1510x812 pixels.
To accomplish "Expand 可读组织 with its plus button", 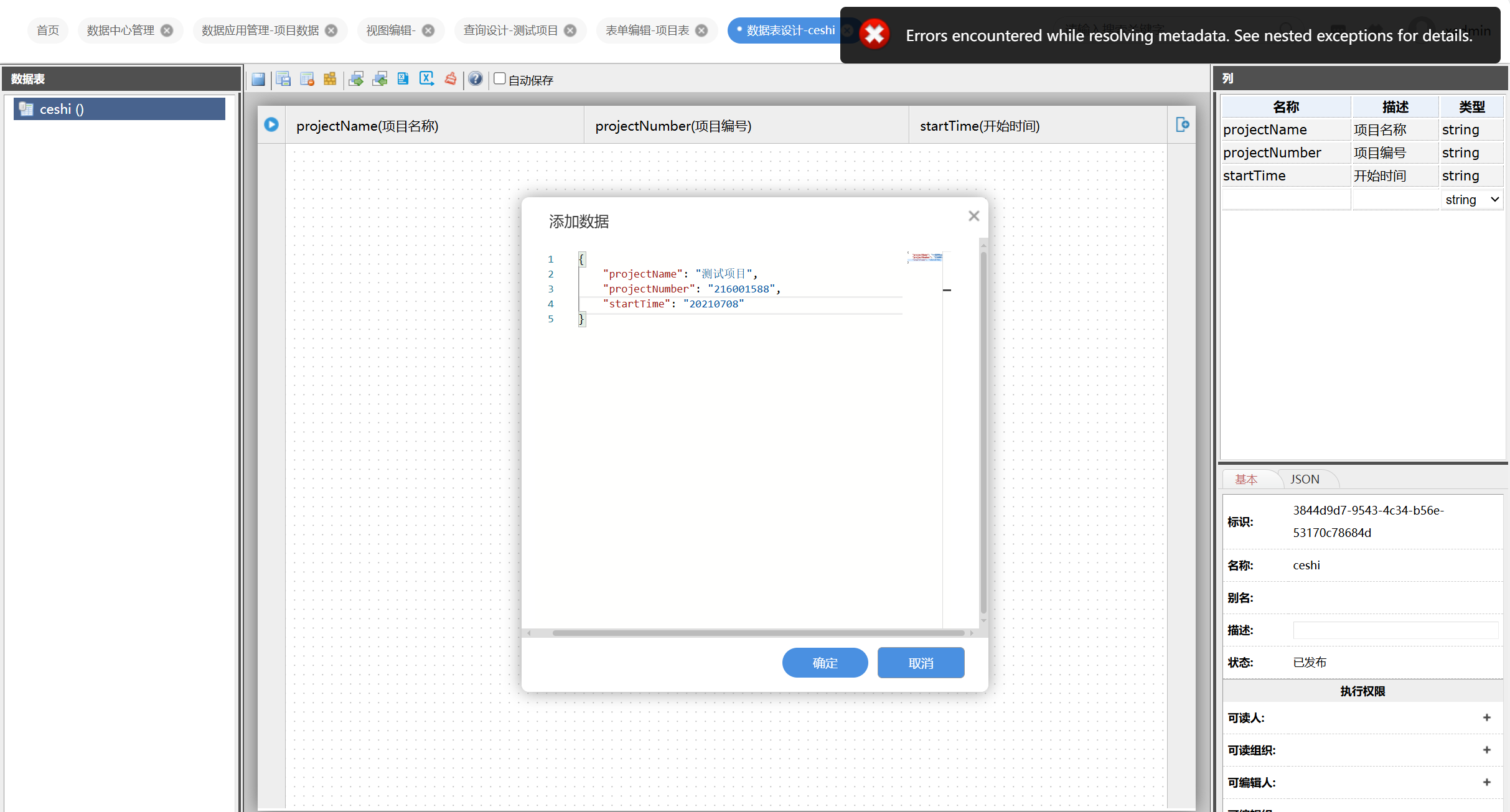I will point(1487,750).
